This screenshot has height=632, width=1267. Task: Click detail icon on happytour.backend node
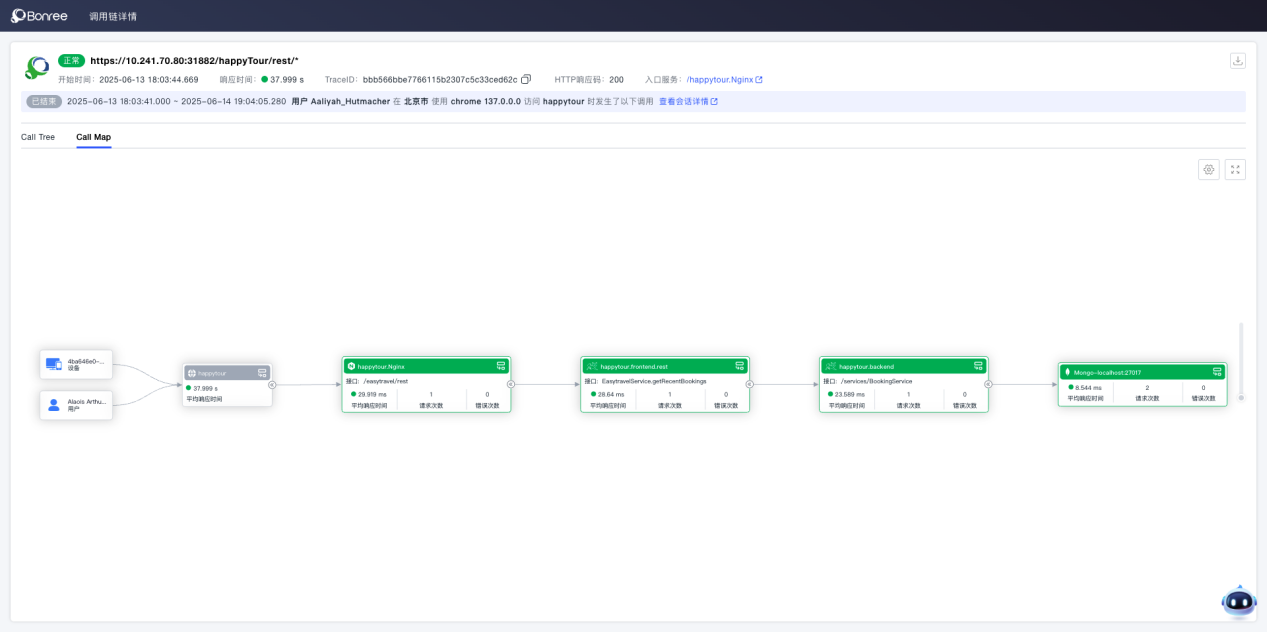pyautogui.click(x=978, y=366)
